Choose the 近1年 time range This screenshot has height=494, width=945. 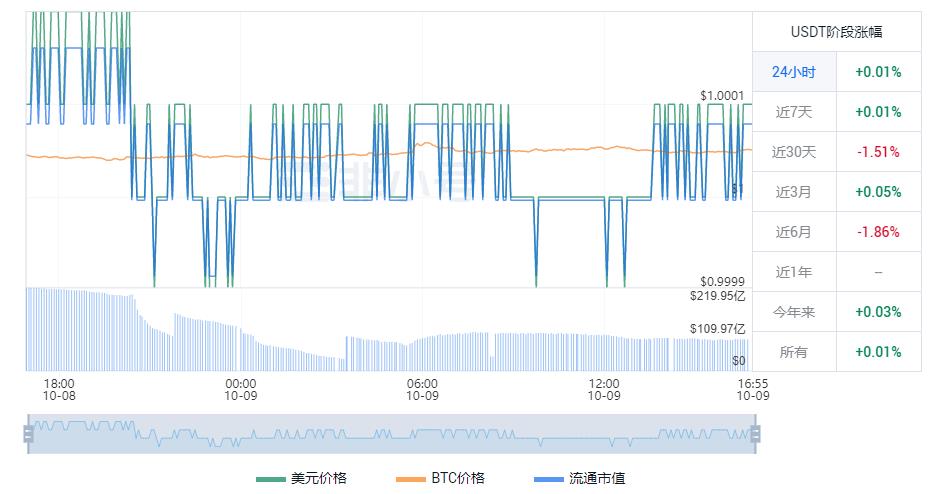coord(794,272)
